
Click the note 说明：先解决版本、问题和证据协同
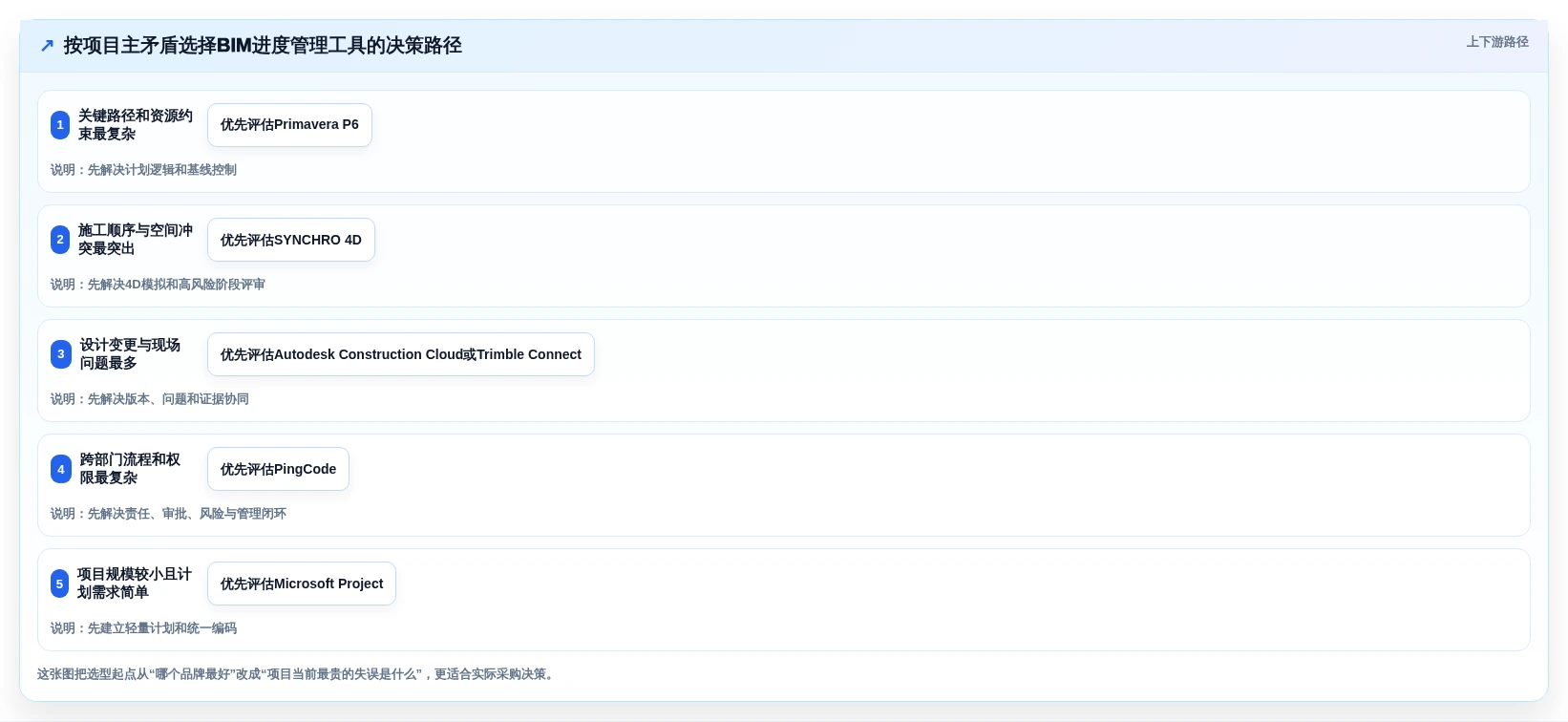click(150, 399)
